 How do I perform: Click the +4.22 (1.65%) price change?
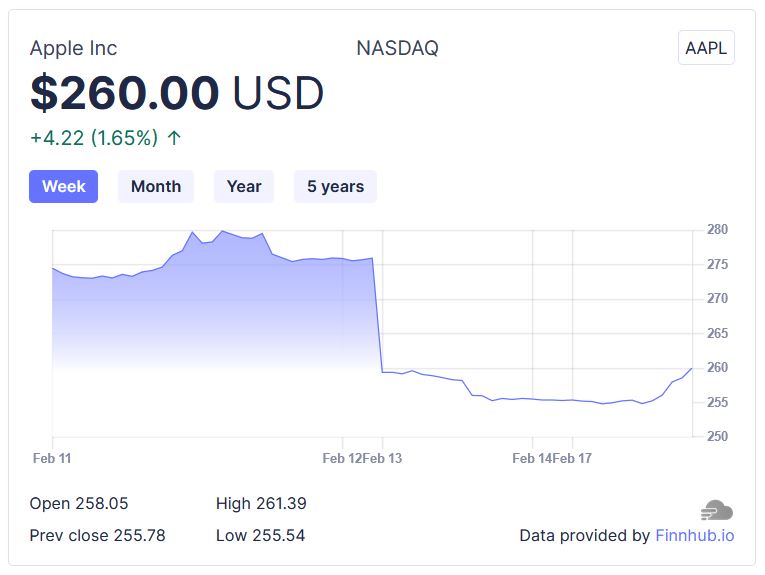94,138
